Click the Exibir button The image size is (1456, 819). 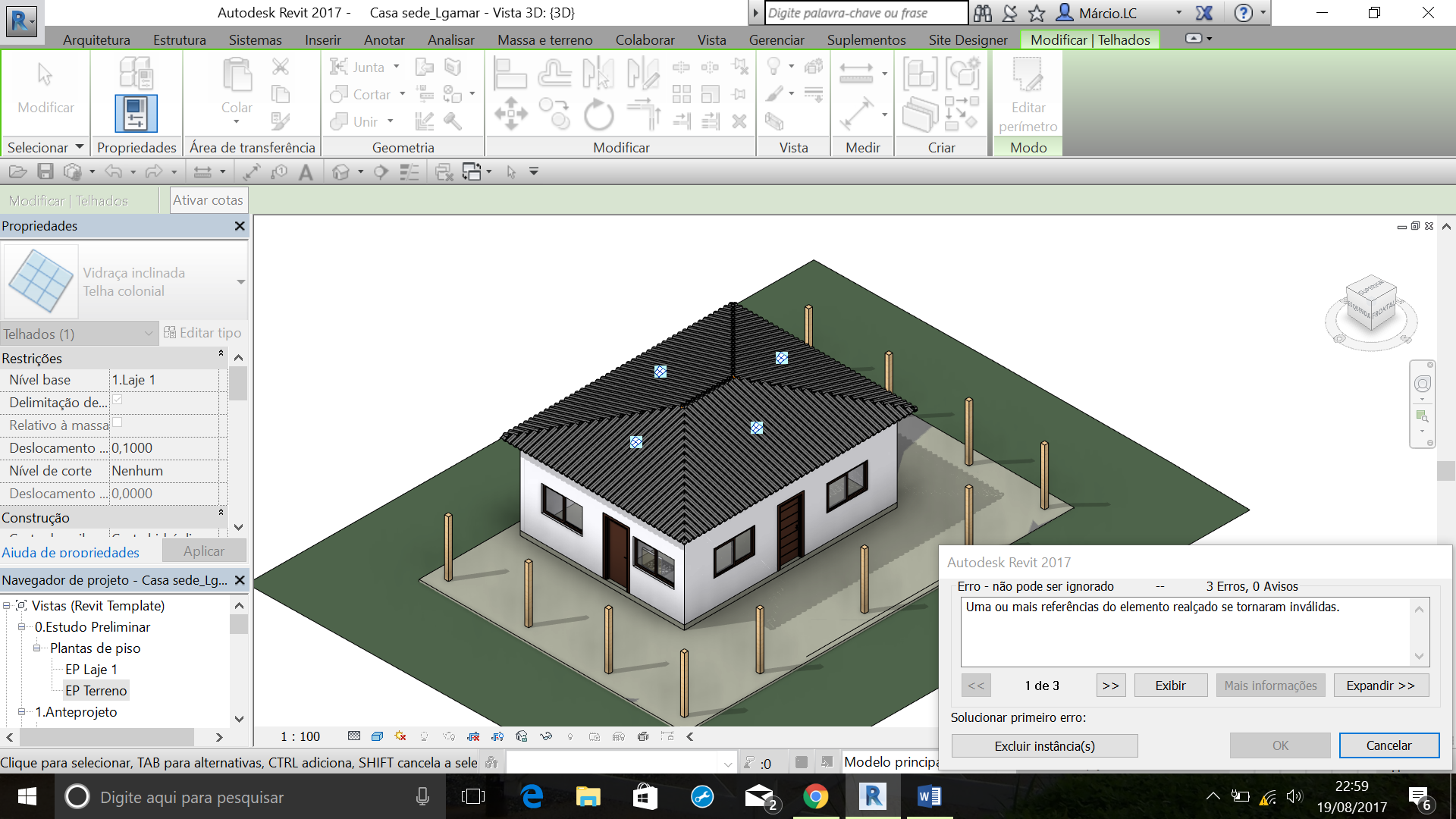pos(1171,686)
